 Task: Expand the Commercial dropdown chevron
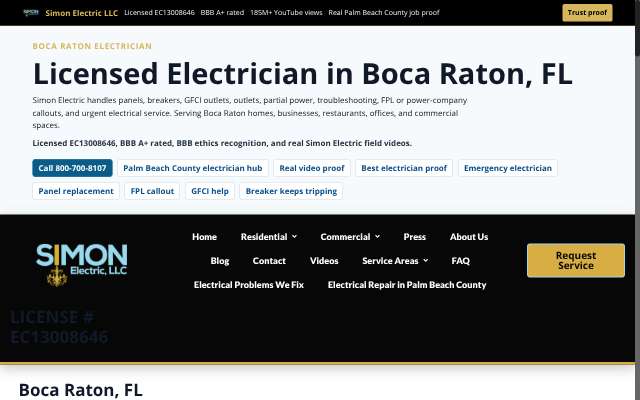(x=378, y=237)
